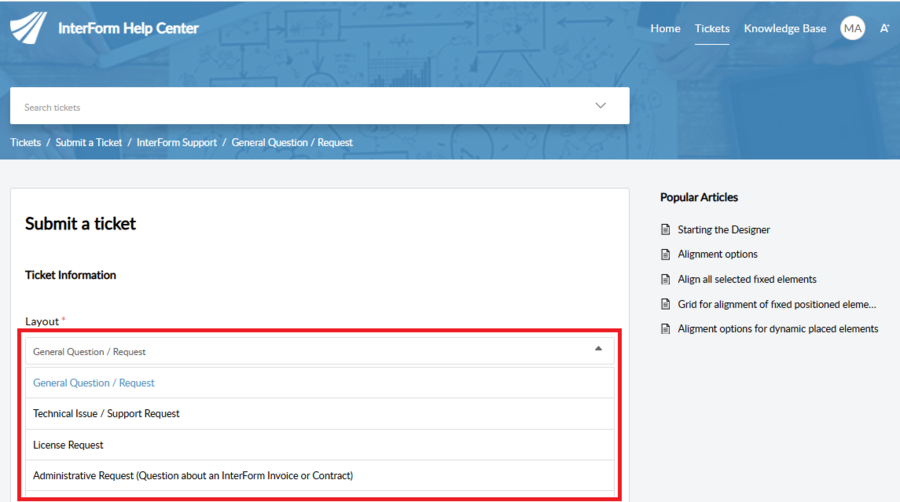Click the Ticket Information heading
The image size is (900, 502).
[71, 275]
